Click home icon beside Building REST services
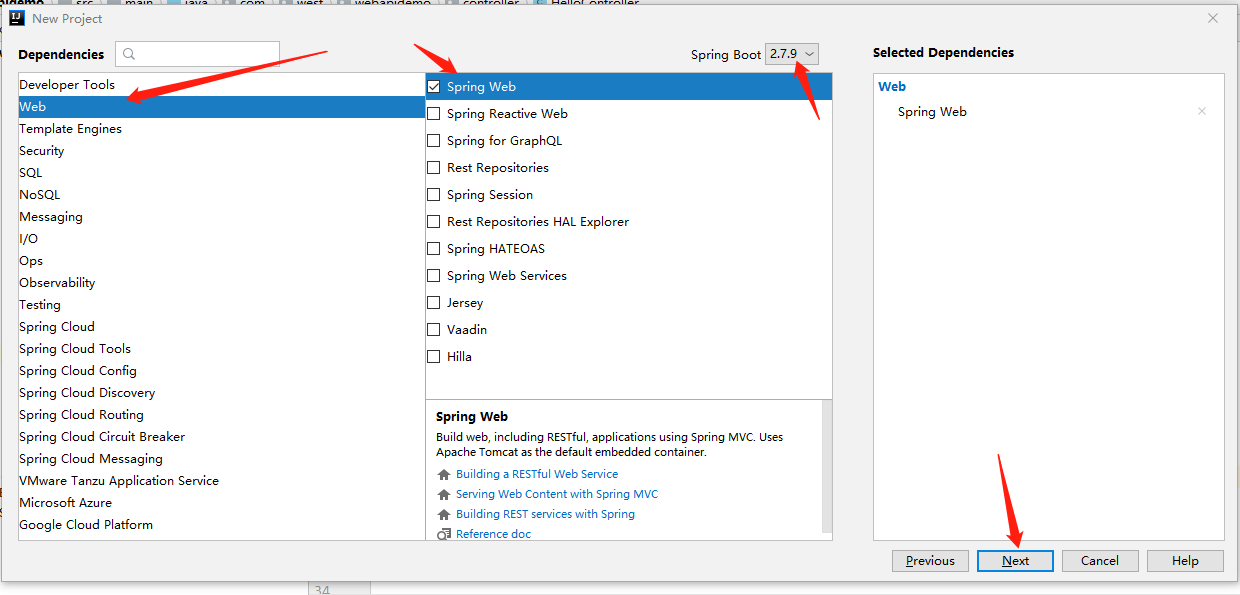 (444, 515)
